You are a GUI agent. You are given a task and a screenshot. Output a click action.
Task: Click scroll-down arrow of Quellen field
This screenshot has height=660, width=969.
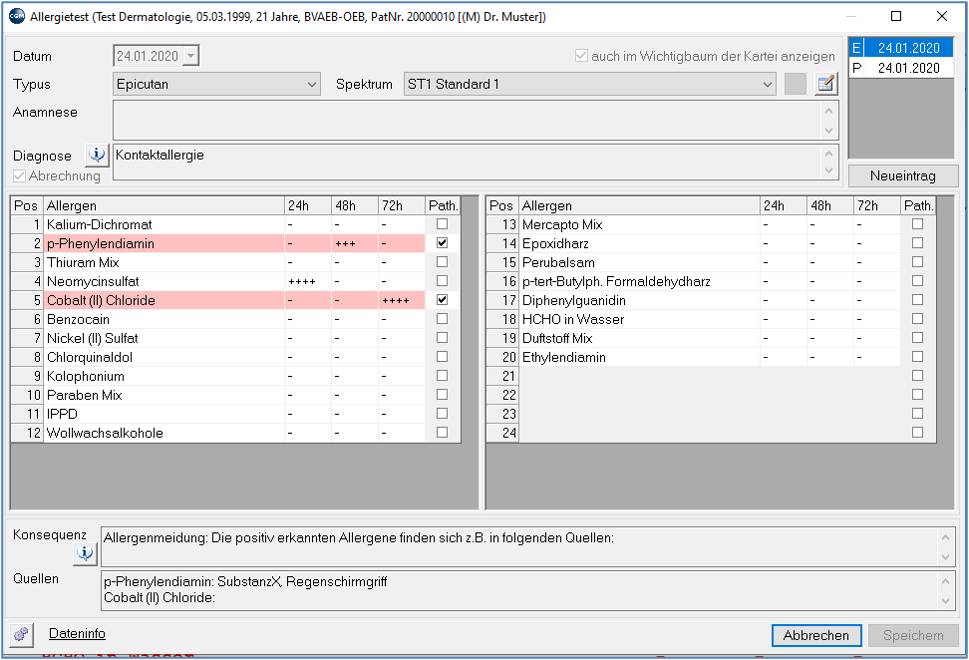[x=946, y=600]
